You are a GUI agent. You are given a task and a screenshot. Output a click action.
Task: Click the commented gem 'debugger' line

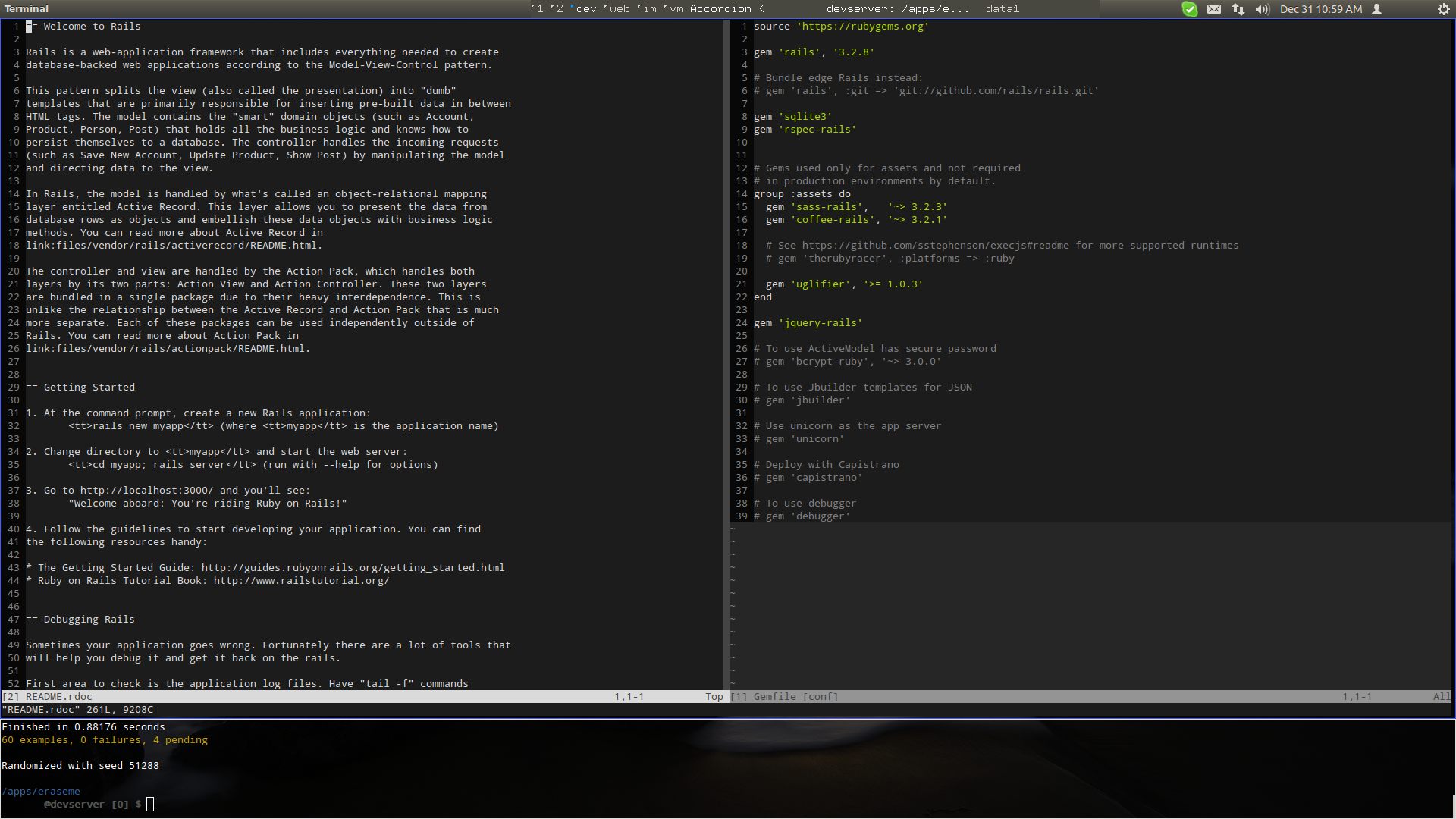point(802,516)
